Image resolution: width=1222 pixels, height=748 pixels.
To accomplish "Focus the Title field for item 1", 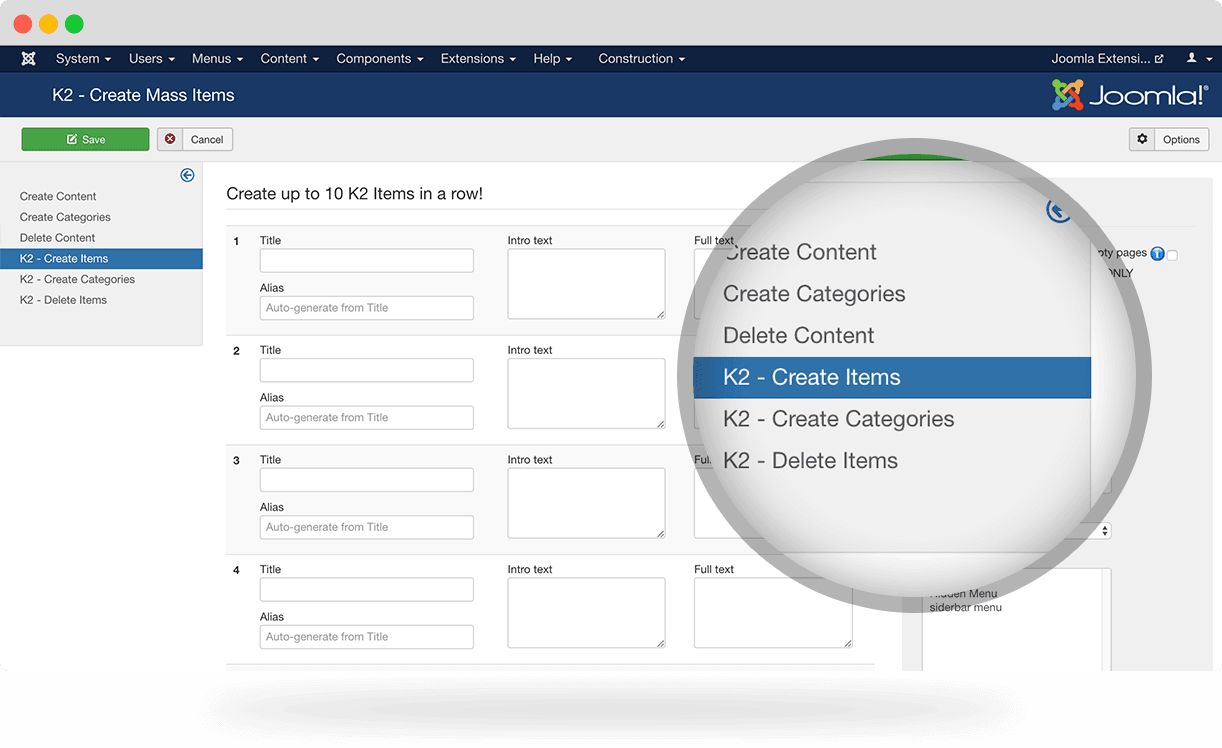I will tap(366, 260).
